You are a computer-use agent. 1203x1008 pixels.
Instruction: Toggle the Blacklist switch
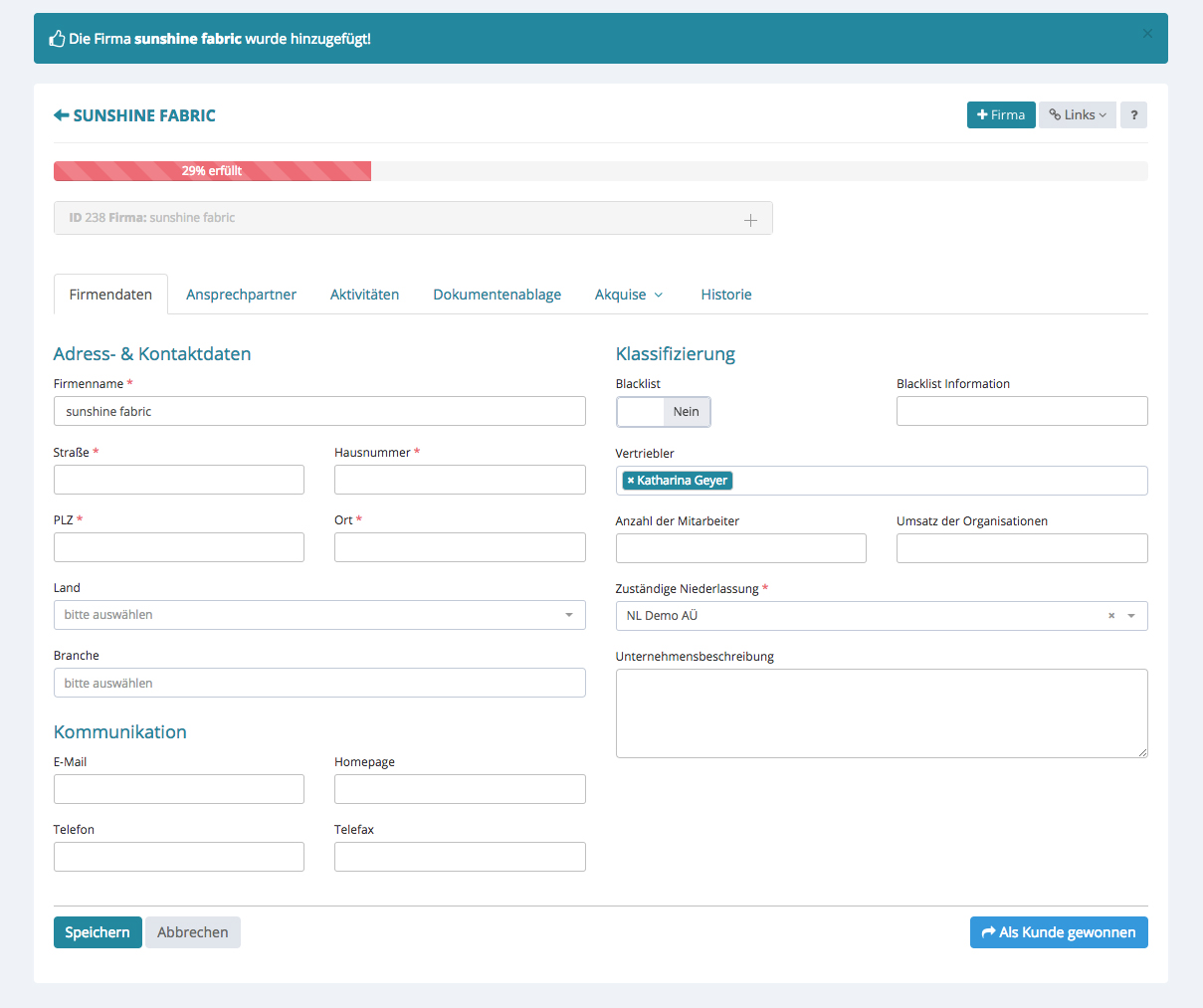coord(664,412)
